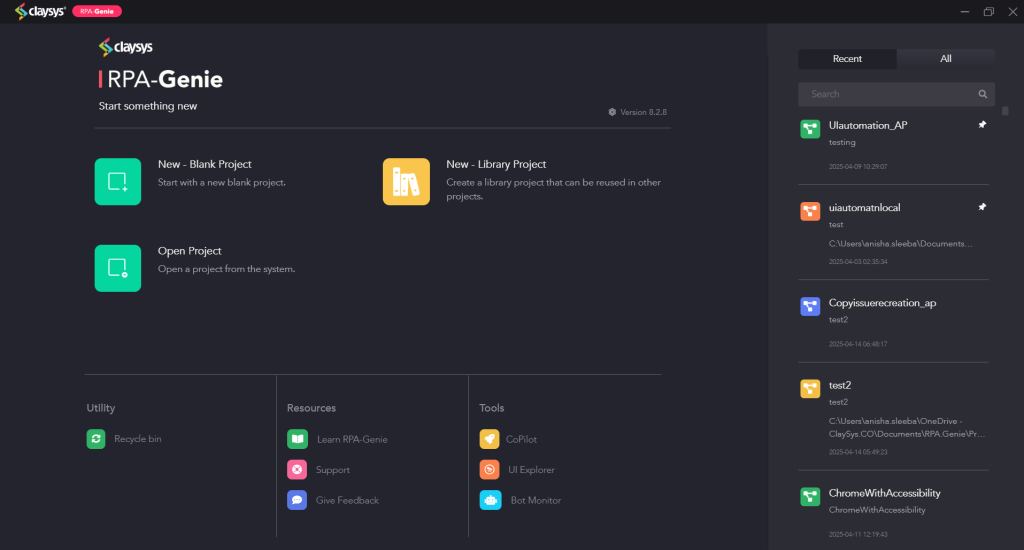Click the UIautomation_AP project icon

(x=810, y=129)
